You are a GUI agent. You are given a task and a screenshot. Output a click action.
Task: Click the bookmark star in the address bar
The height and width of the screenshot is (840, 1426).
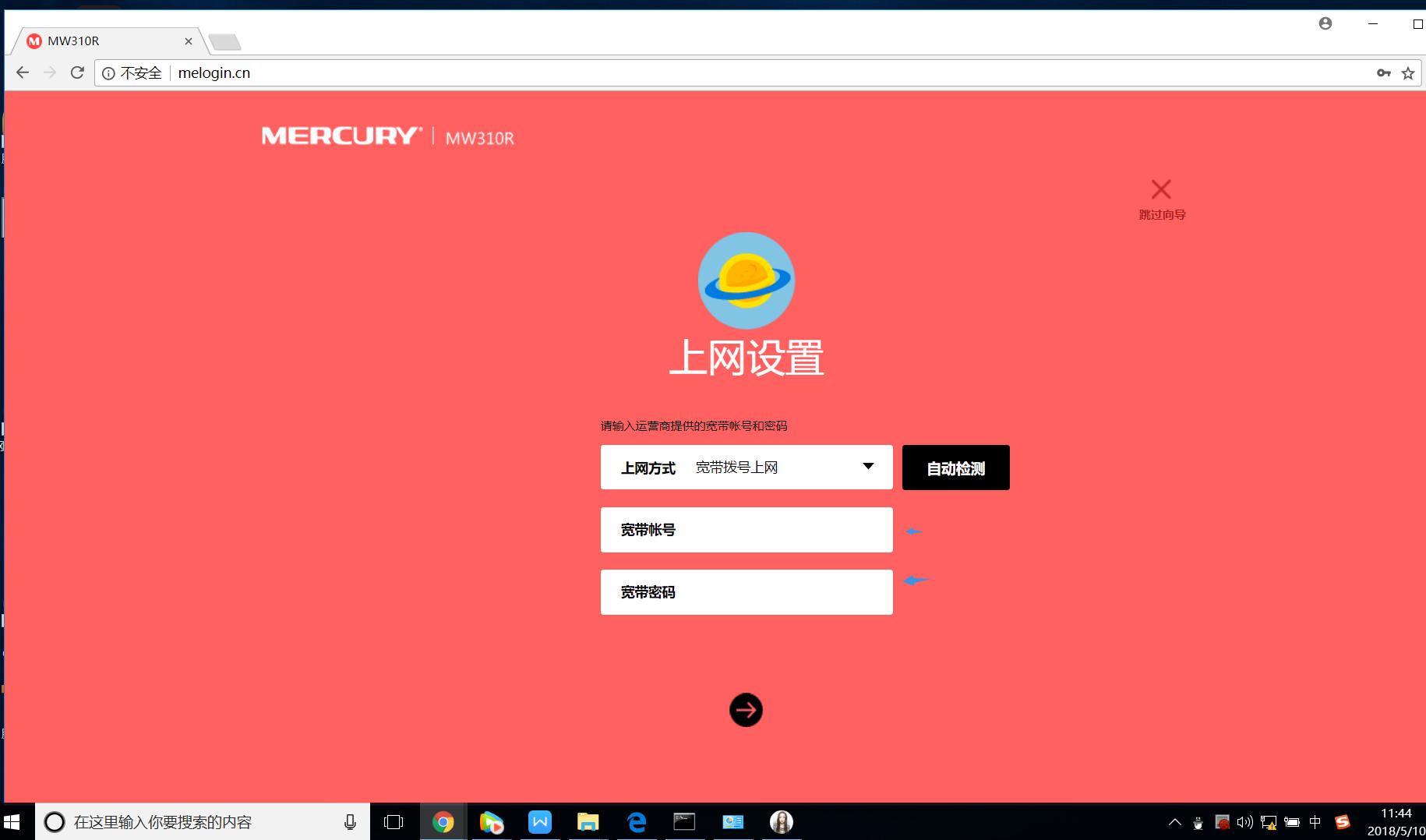point(1408,72)
